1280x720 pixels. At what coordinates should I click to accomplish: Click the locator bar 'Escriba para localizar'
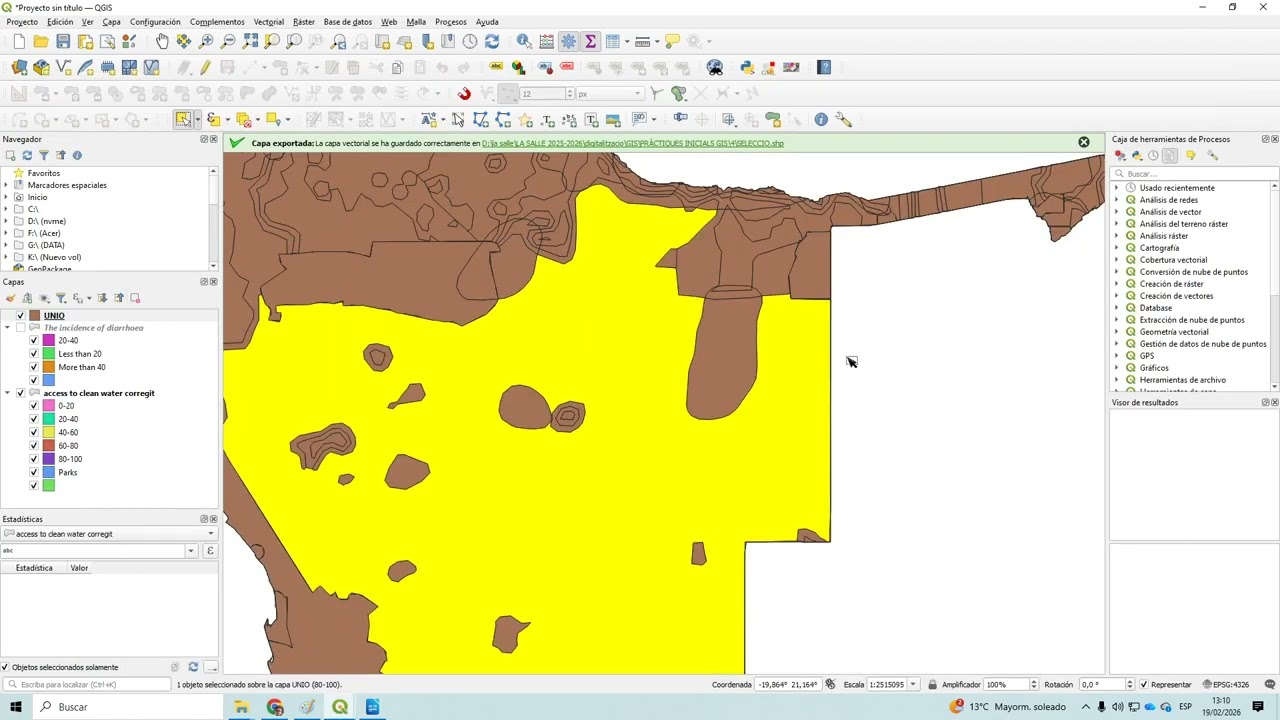pyautogui.click(x=87, y=685)
